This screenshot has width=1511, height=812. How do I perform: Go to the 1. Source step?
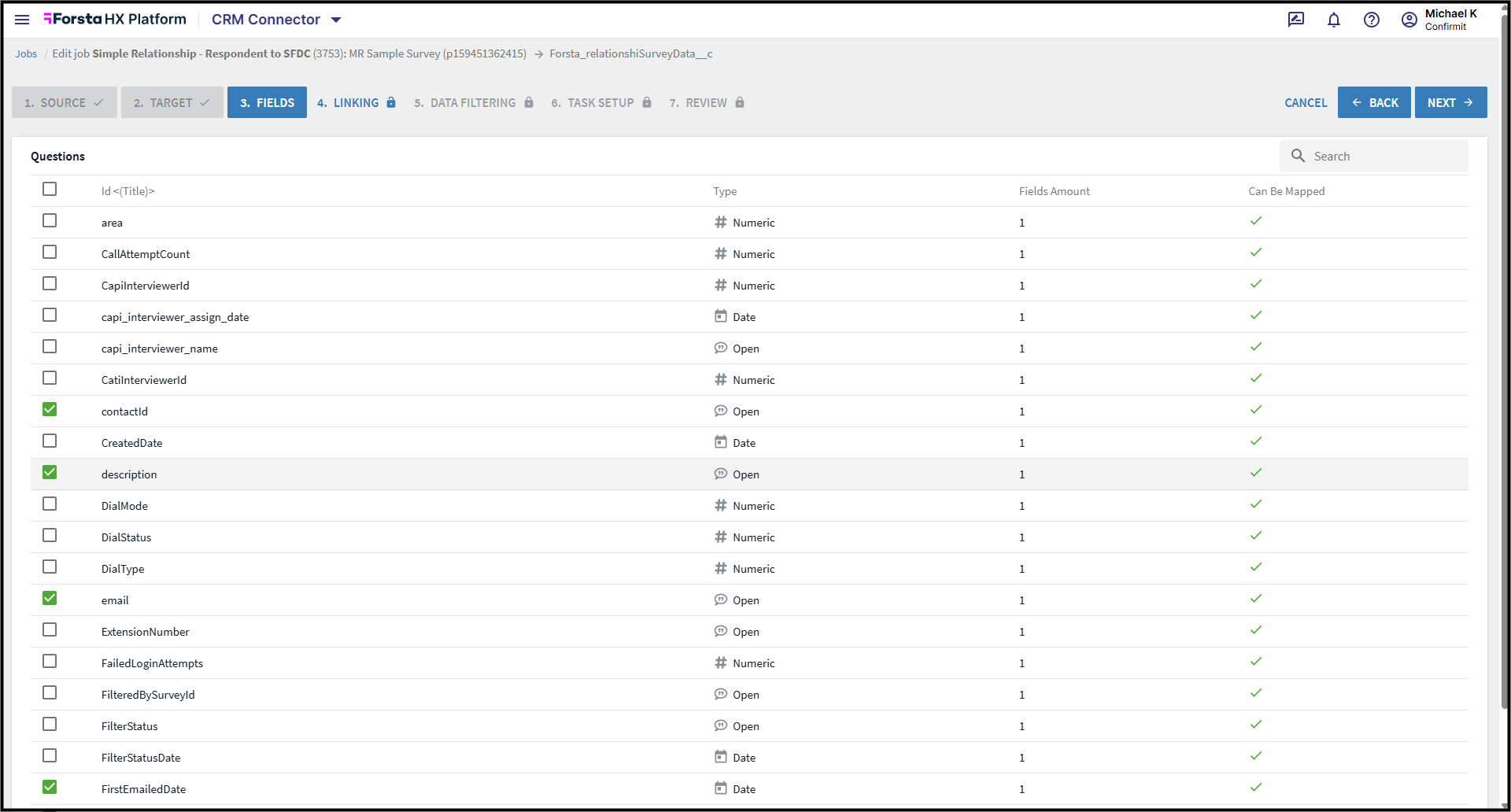coord(65,102)
